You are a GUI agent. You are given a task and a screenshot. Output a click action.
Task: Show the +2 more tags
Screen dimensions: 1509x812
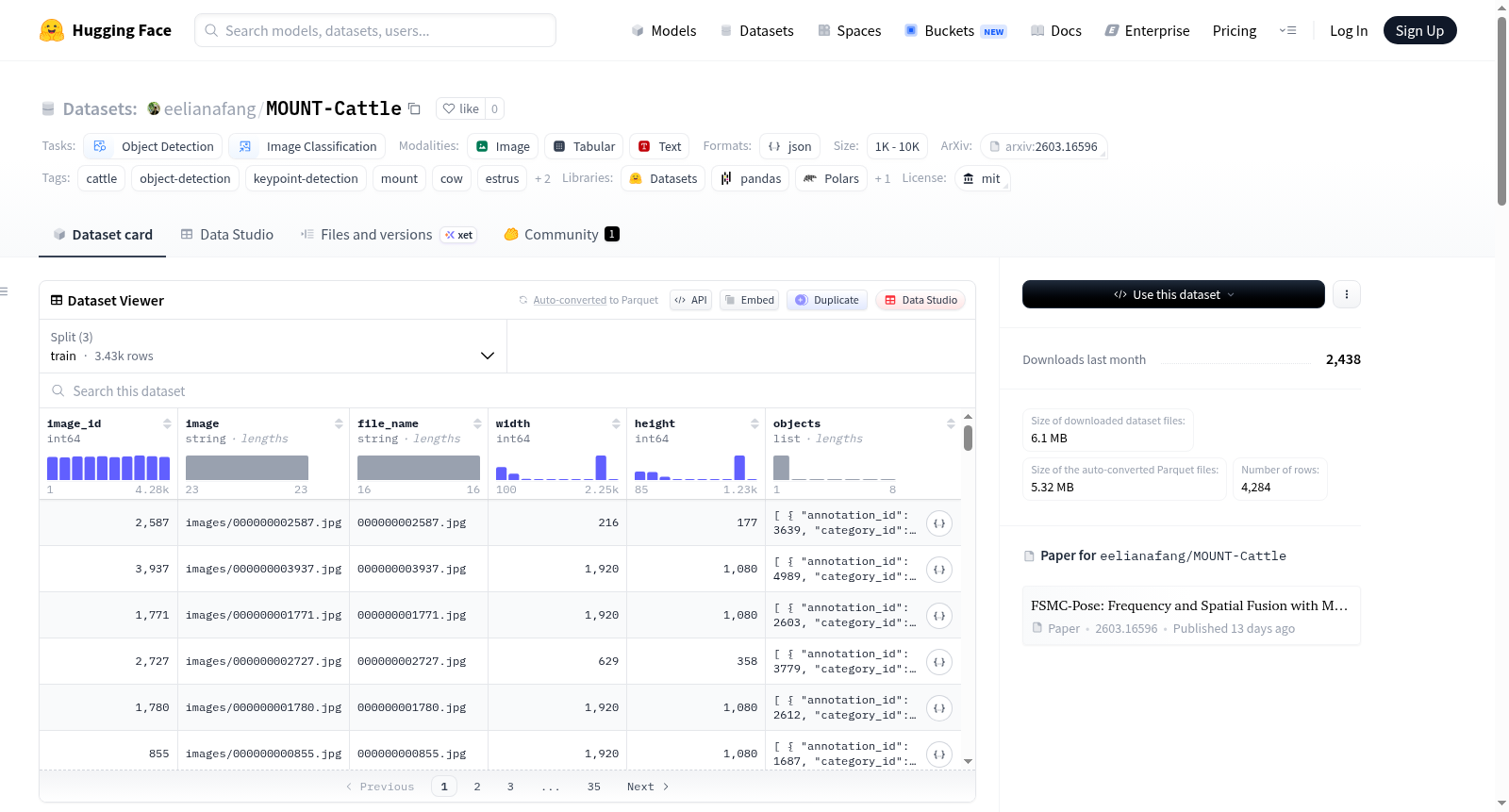point(542,178)
